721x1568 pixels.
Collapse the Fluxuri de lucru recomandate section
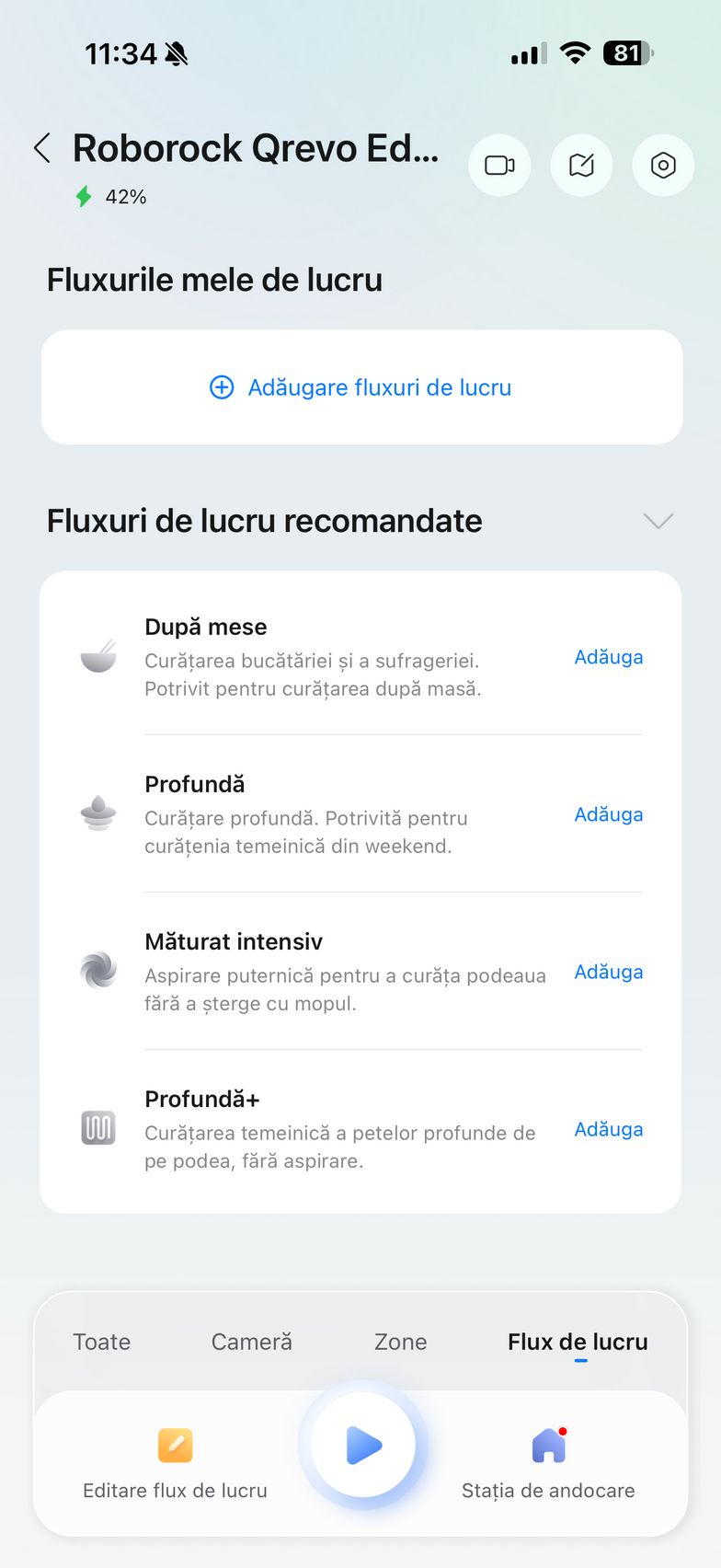tap(658, 521)
